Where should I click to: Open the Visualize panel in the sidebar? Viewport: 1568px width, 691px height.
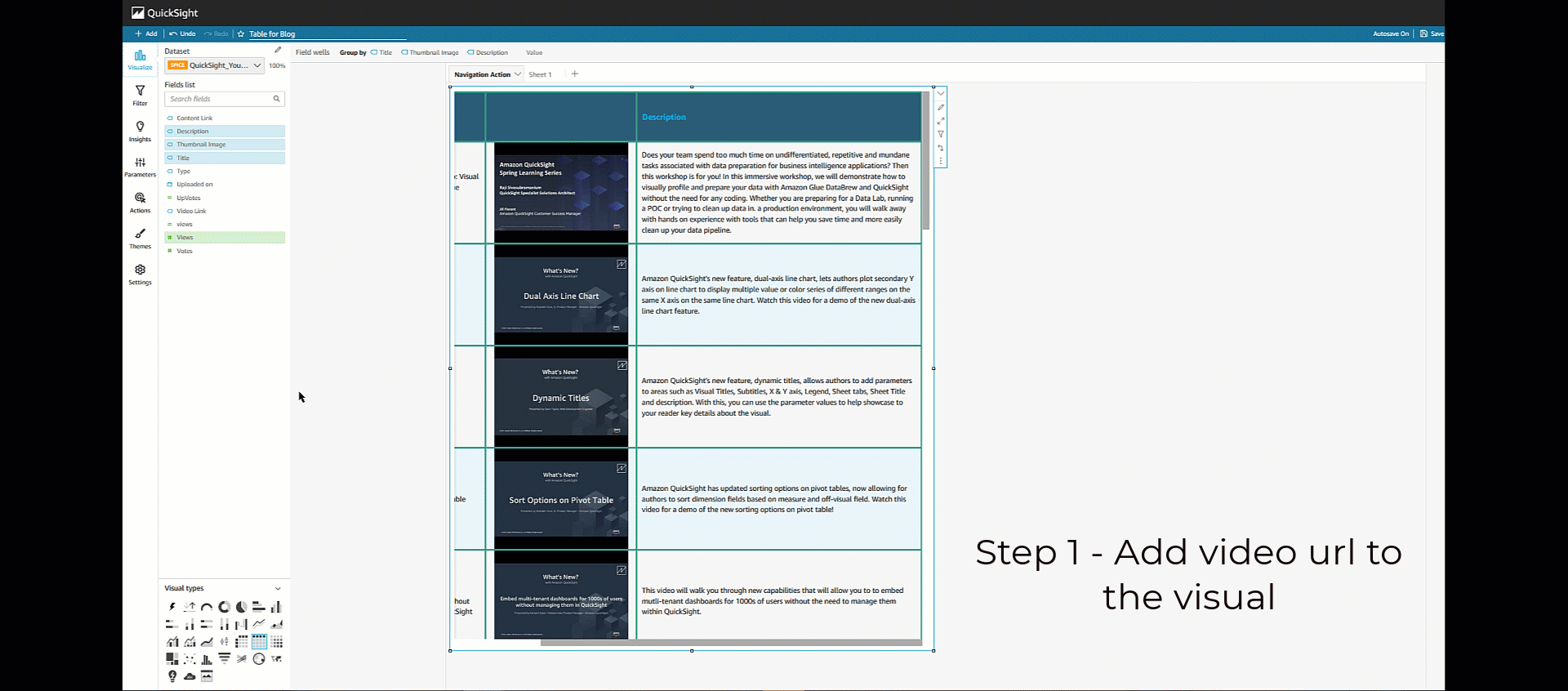[140, 59]
